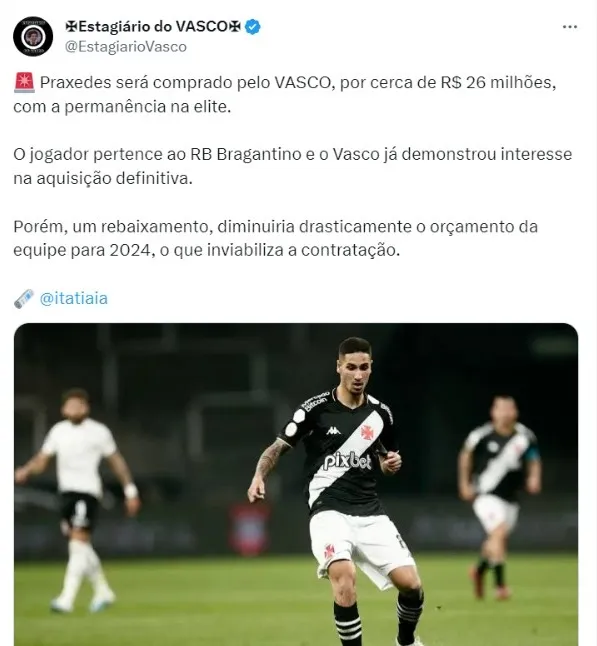Click the red siren emoji

pyautogui.click(x=24, y=82)
